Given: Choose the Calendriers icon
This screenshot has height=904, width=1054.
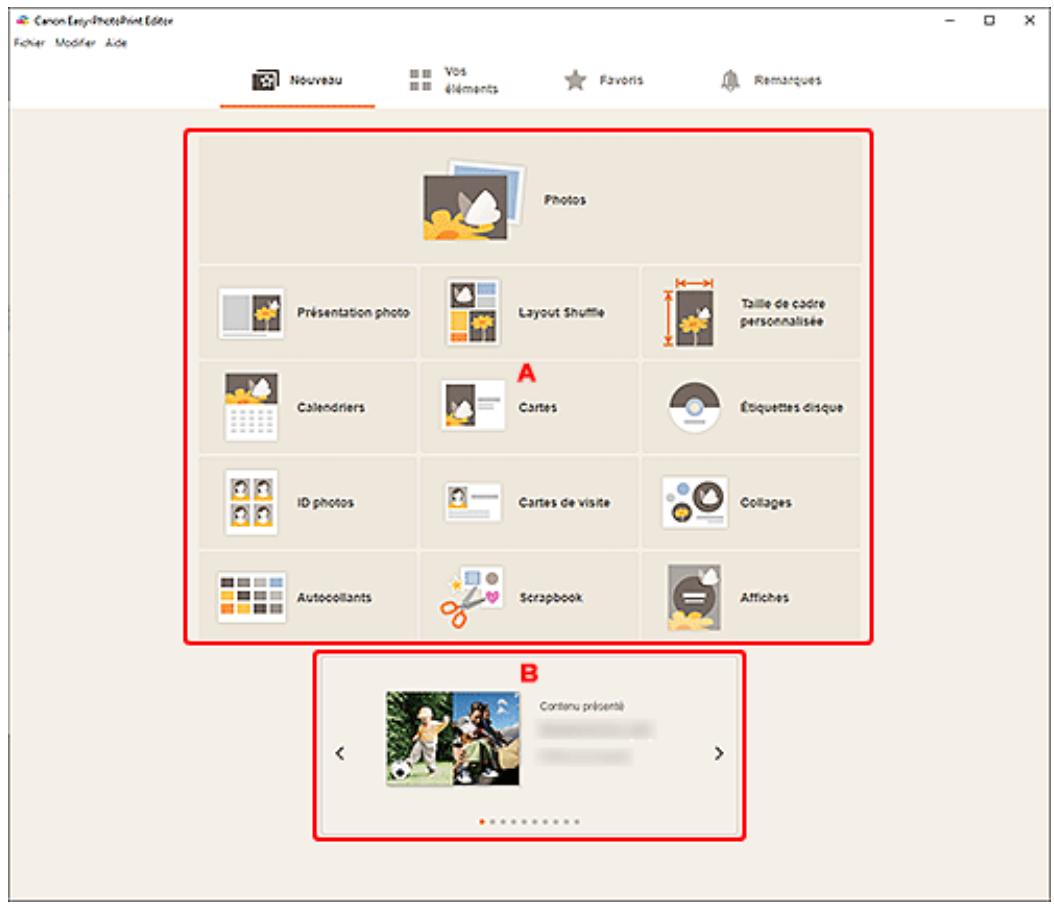Looking at the screenshot, I should coord(251,407).
